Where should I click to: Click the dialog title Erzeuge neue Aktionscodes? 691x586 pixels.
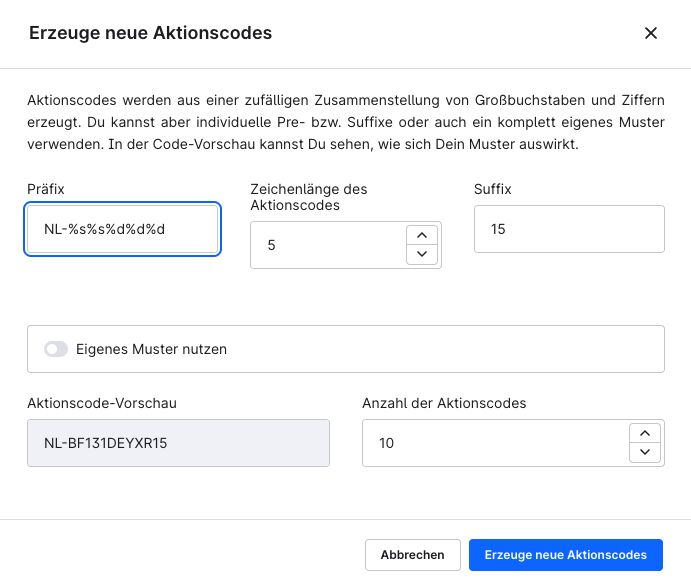(x=150, y=33)
